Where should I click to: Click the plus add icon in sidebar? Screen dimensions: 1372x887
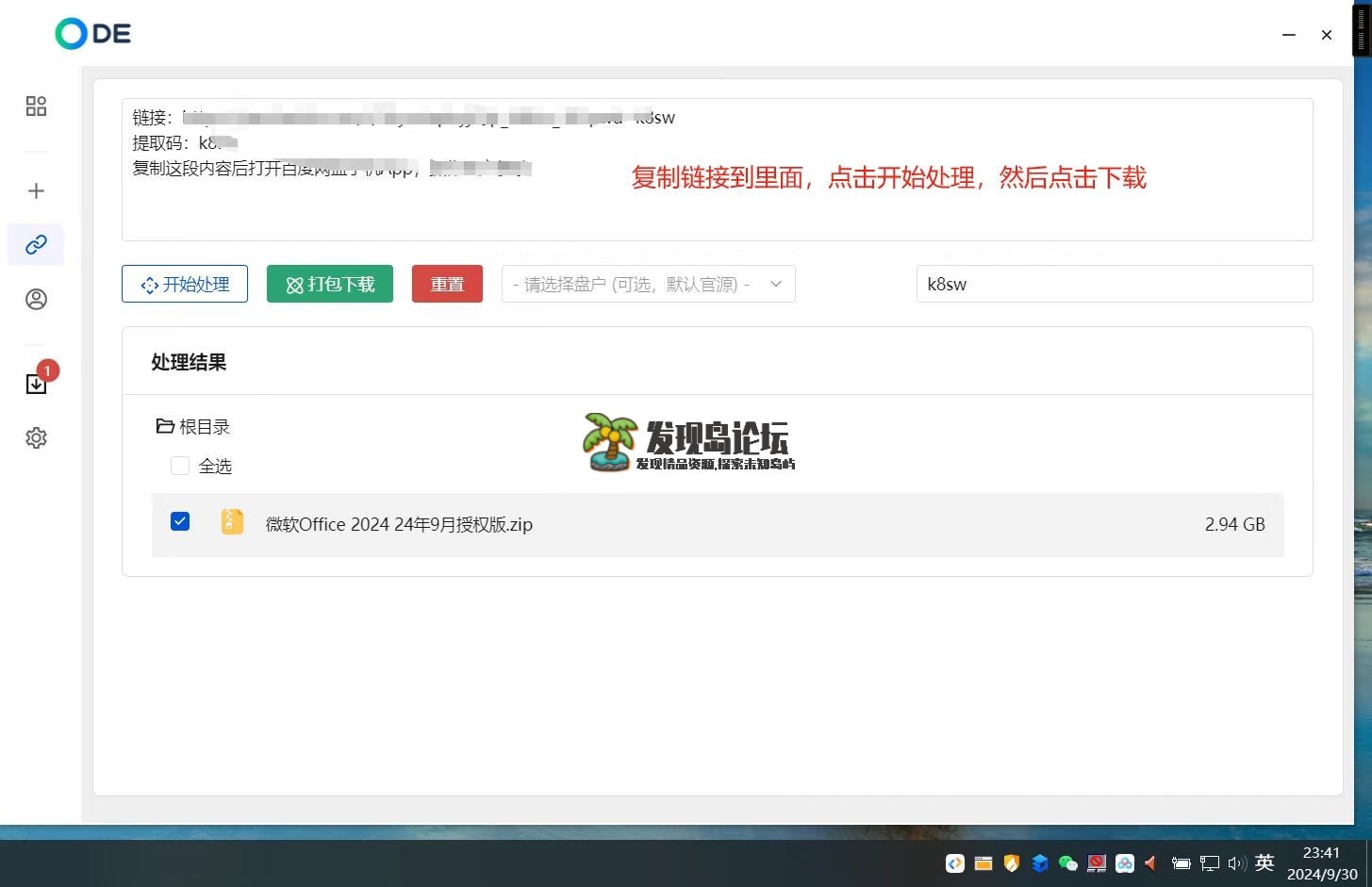36,190
